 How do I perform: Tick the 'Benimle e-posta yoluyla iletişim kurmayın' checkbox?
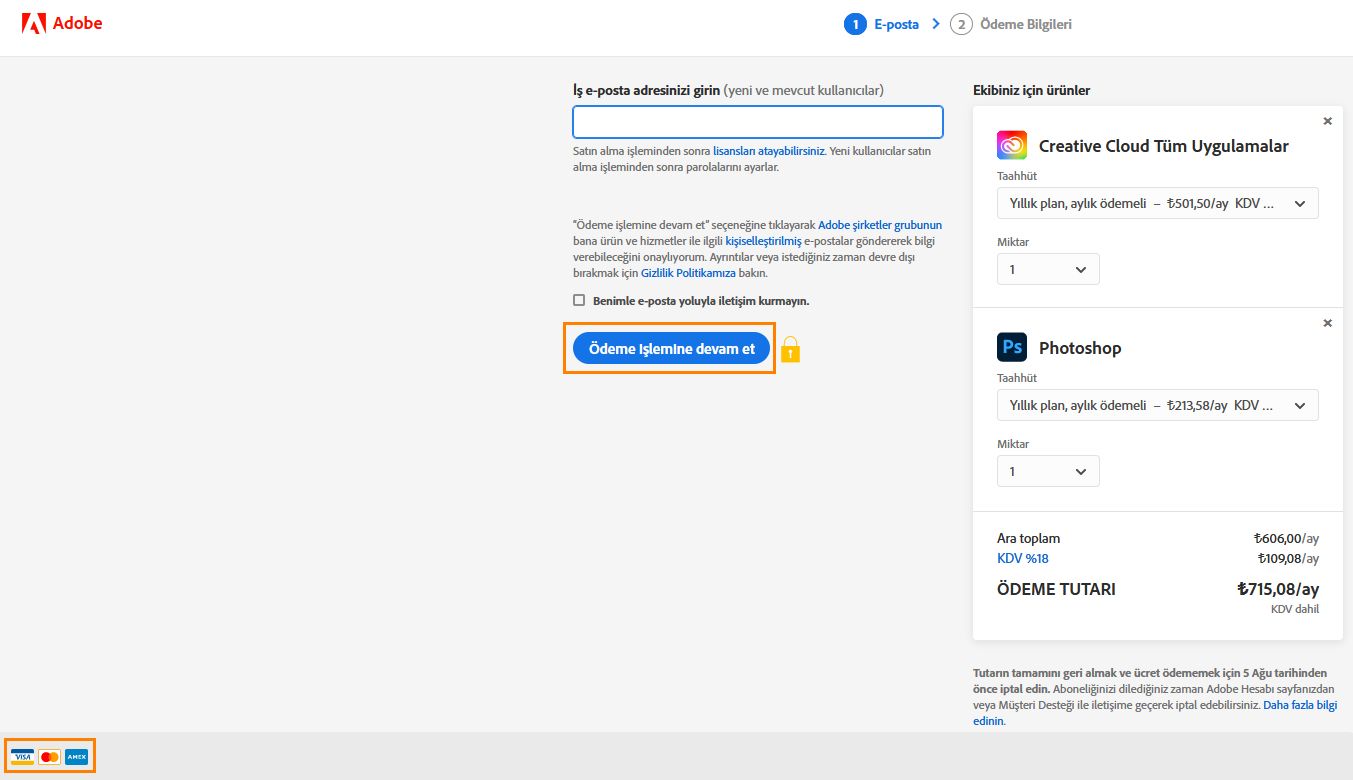[x=579, y=300]
